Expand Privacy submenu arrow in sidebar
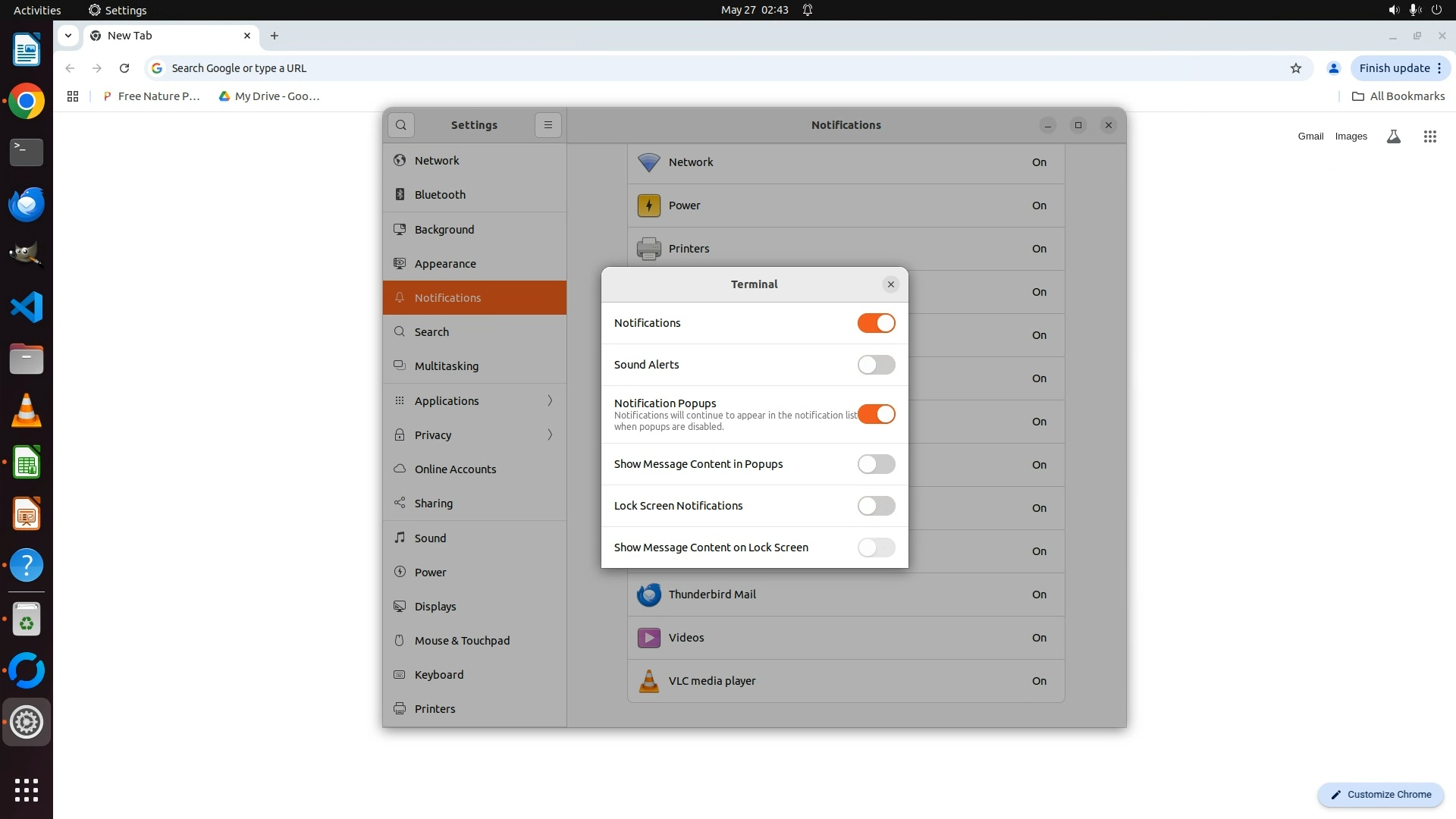 coord(550,435)
